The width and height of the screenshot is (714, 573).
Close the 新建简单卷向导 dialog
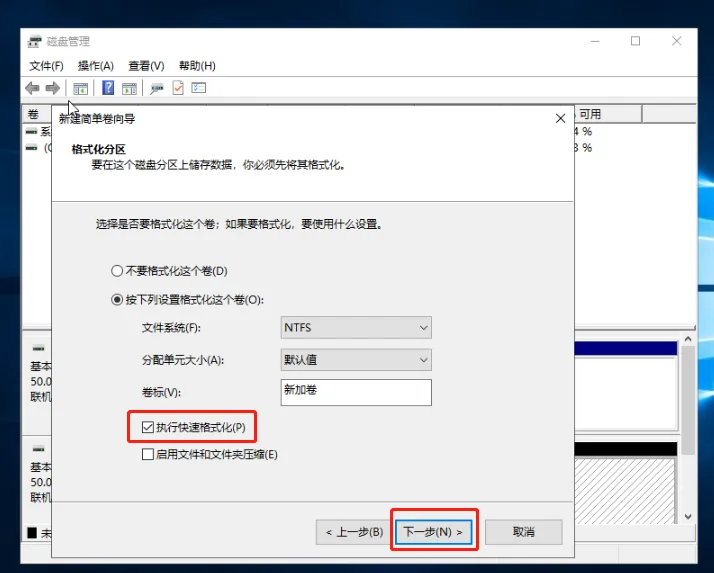[561, 118]
